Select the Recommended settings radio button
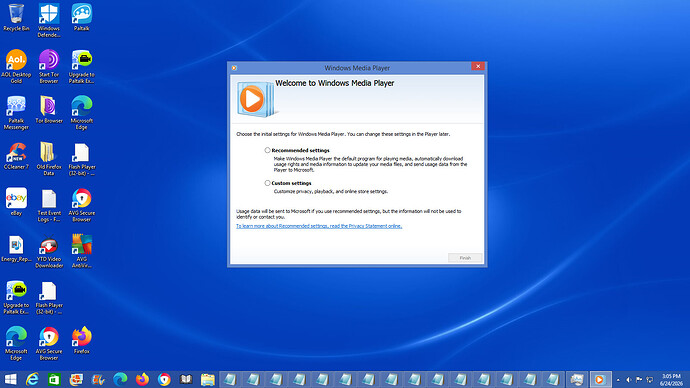 (x=267, y=150)
